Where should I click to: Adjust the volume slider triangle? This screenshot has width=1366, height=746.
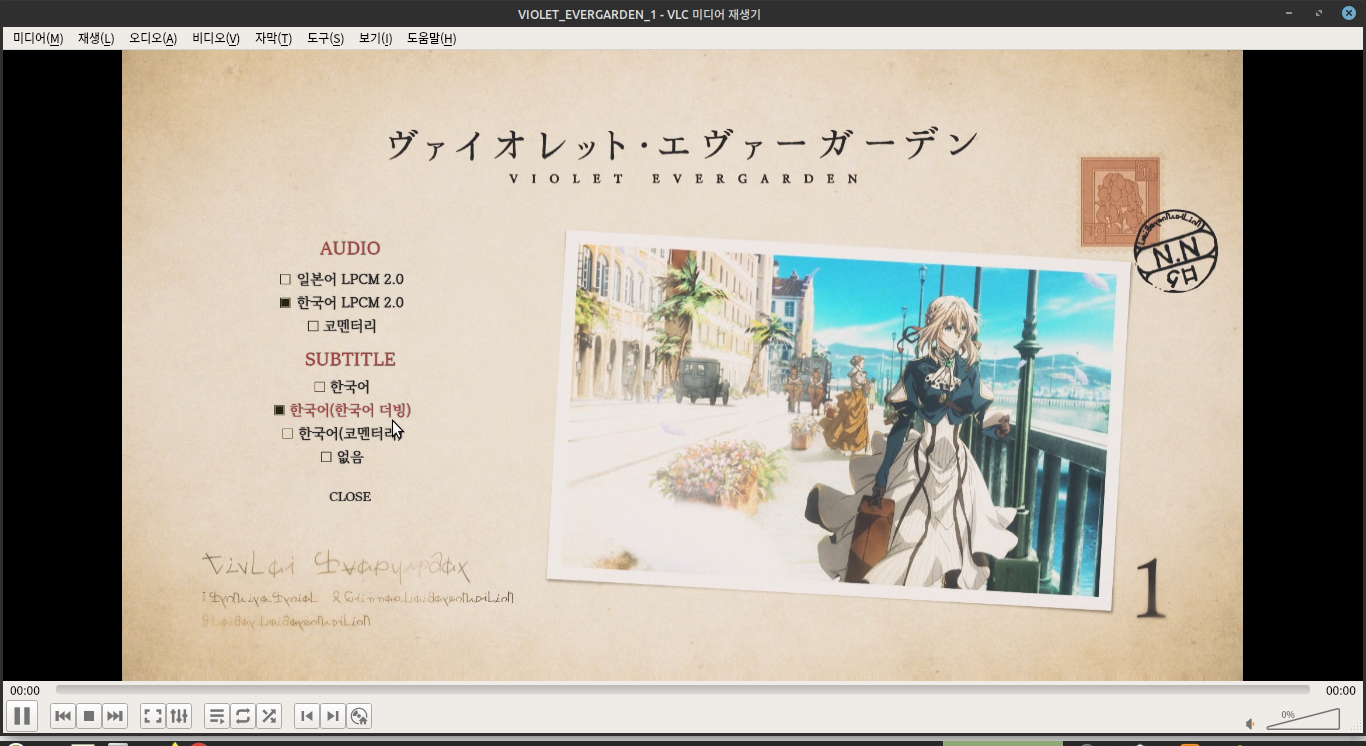coord(1303,719)
